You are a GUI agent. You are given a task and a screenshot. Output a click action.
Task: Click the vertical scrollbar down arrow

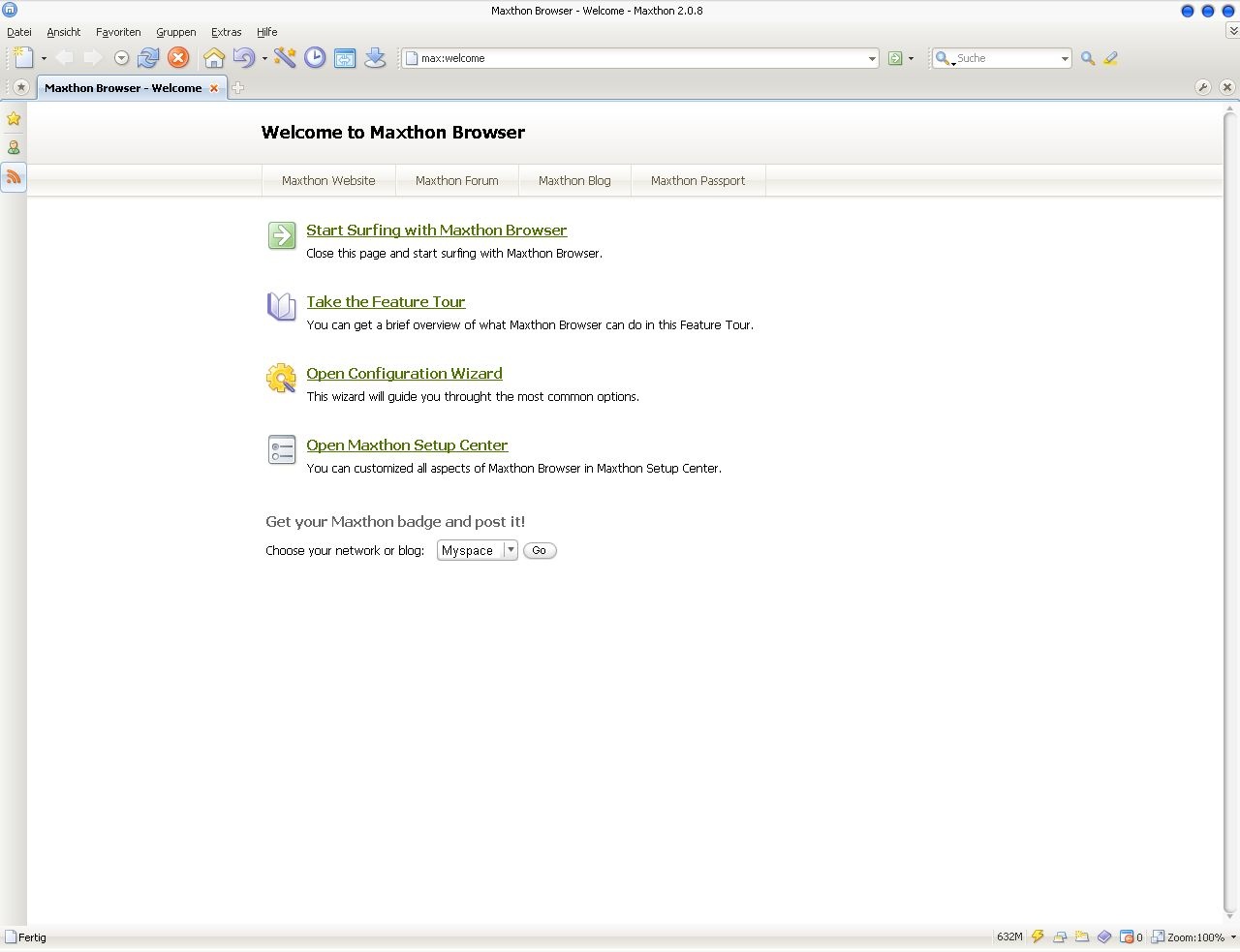1230,916
